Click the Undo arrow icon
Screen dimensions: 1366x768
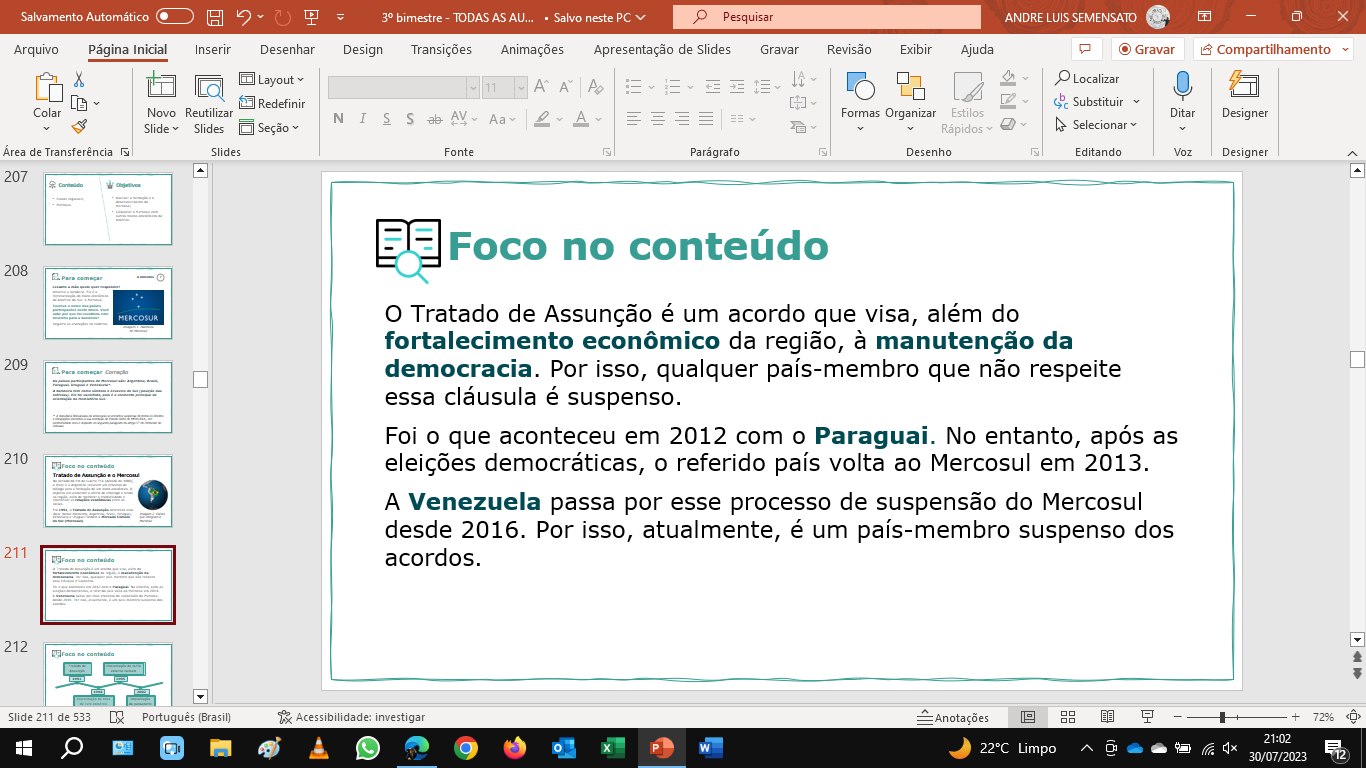(244, 17)
